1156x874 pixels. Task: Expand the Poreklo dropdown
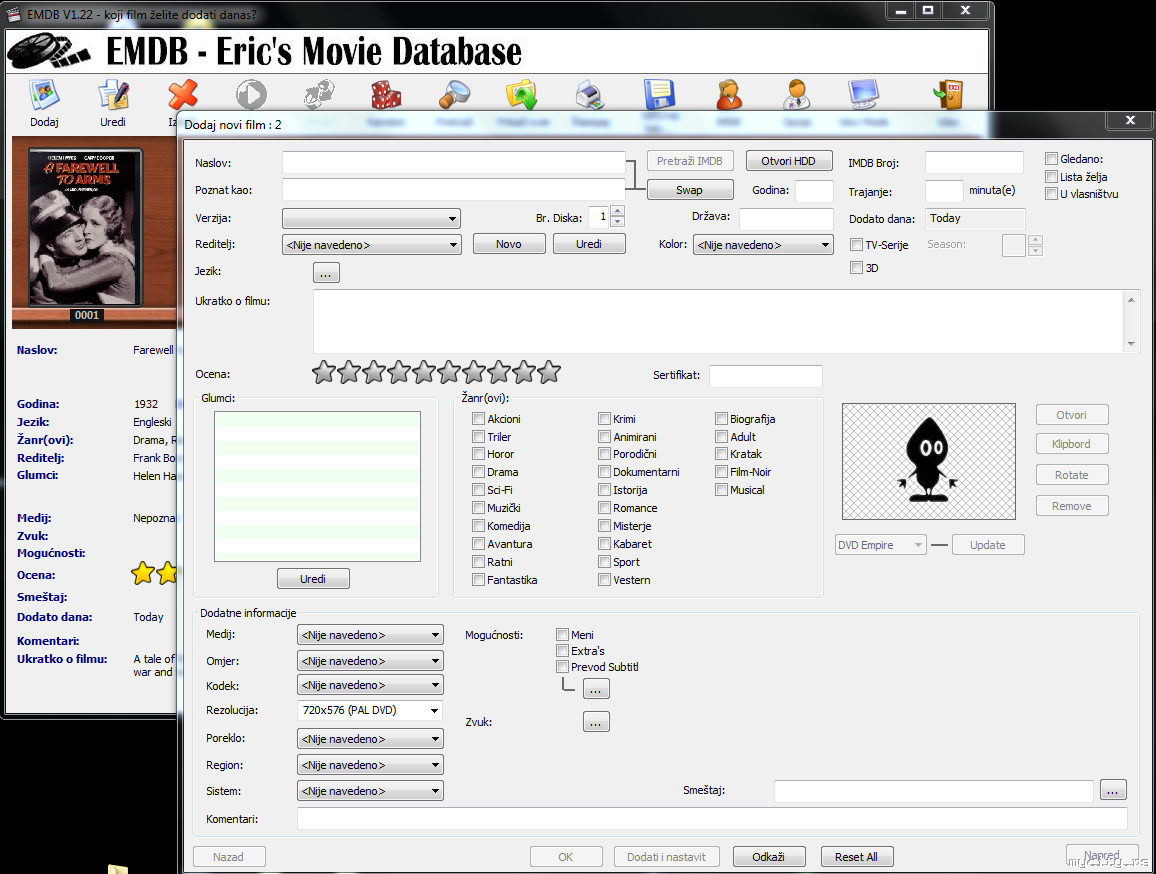click(x=370, y=738)
